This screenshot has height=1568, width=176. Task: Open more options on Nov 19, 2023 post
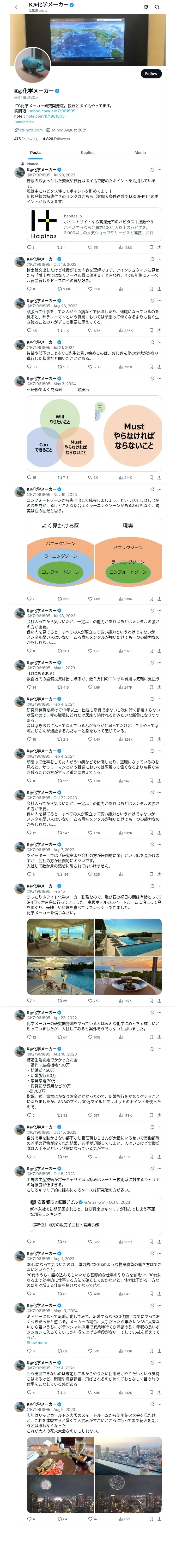coord(160,489)
